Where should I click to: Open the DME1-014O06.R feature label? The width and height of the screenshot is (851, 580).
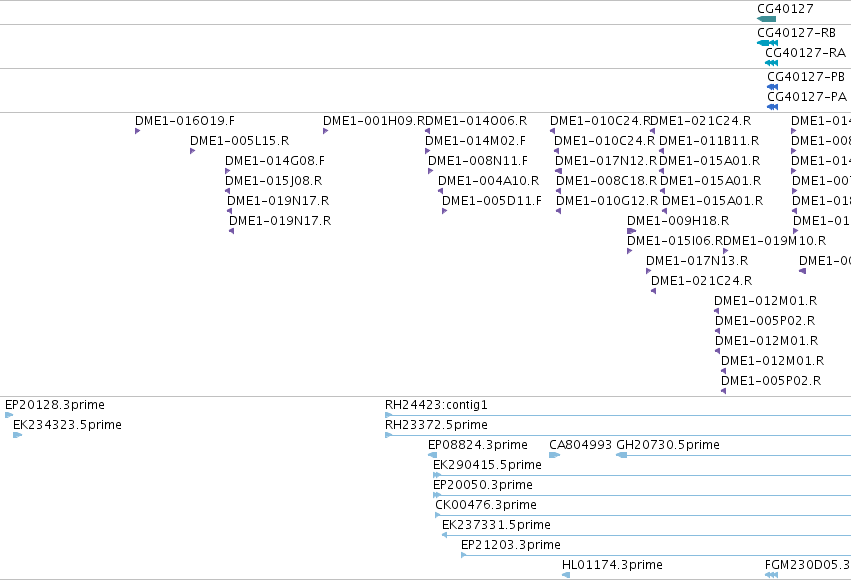pyautogui.click(x=476, y=120)
